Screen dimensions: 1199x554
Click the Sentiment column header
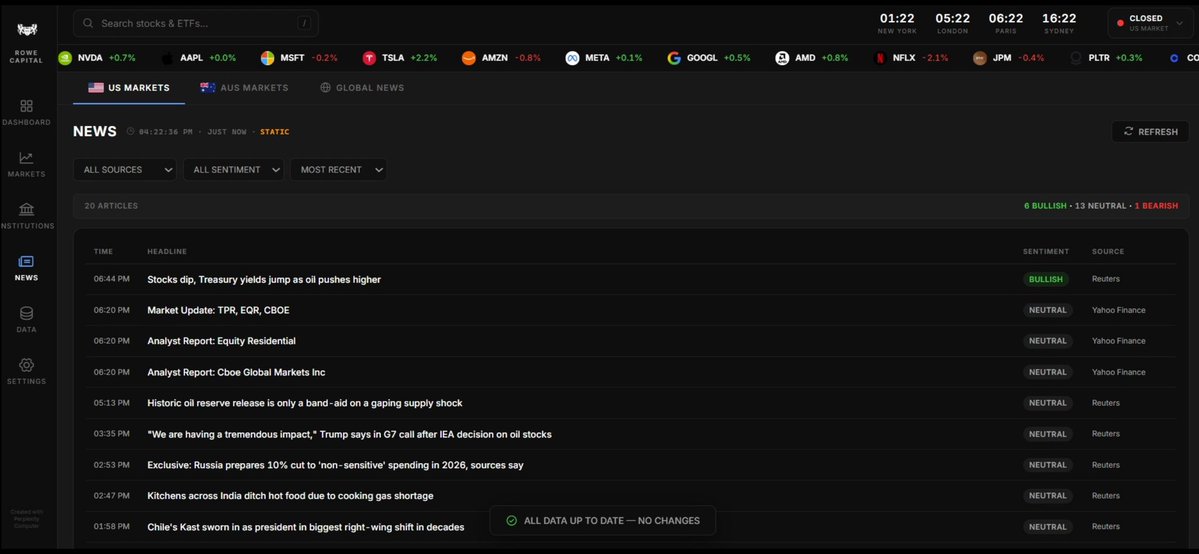click(x=1046, y=252)
